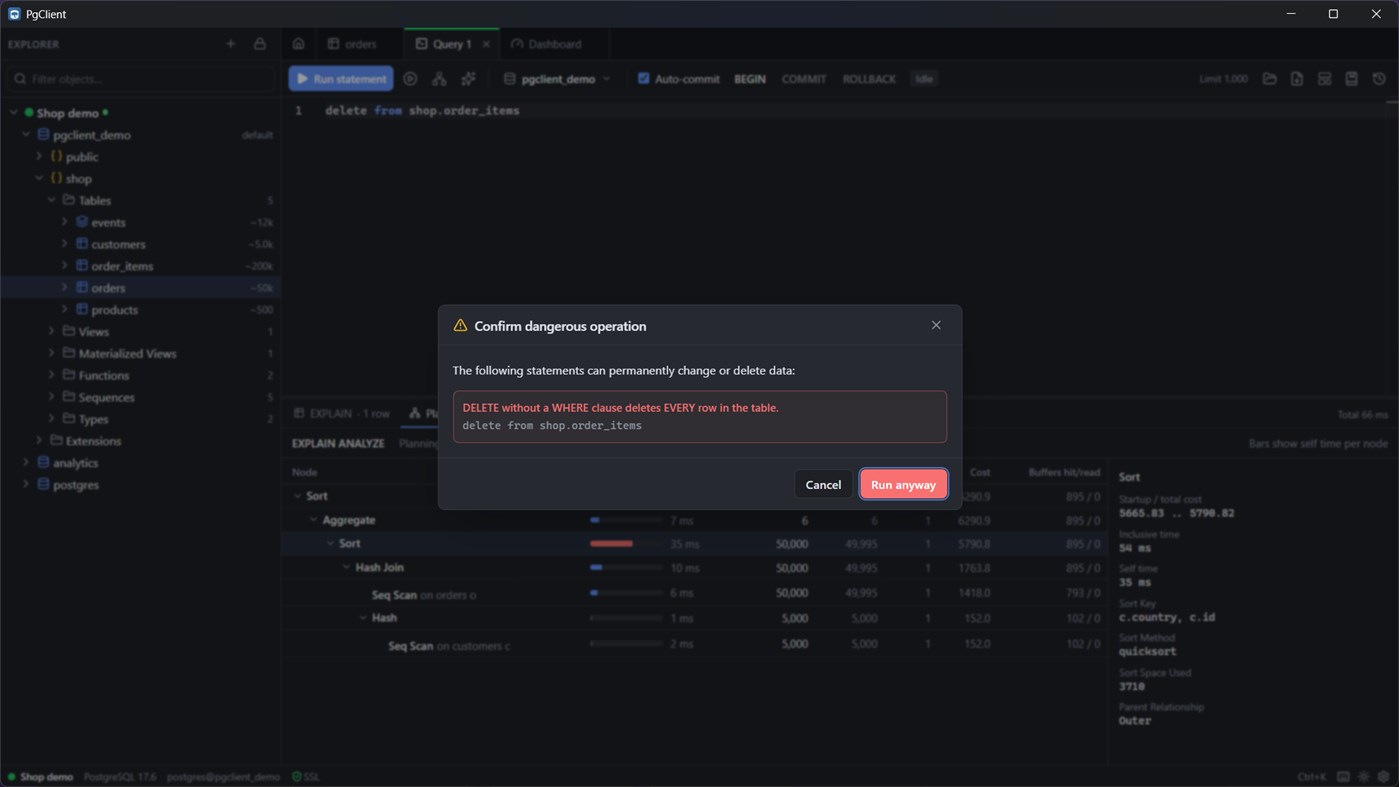Click the Hash Join 10 ms timing bar

click(x=597, y=568)
